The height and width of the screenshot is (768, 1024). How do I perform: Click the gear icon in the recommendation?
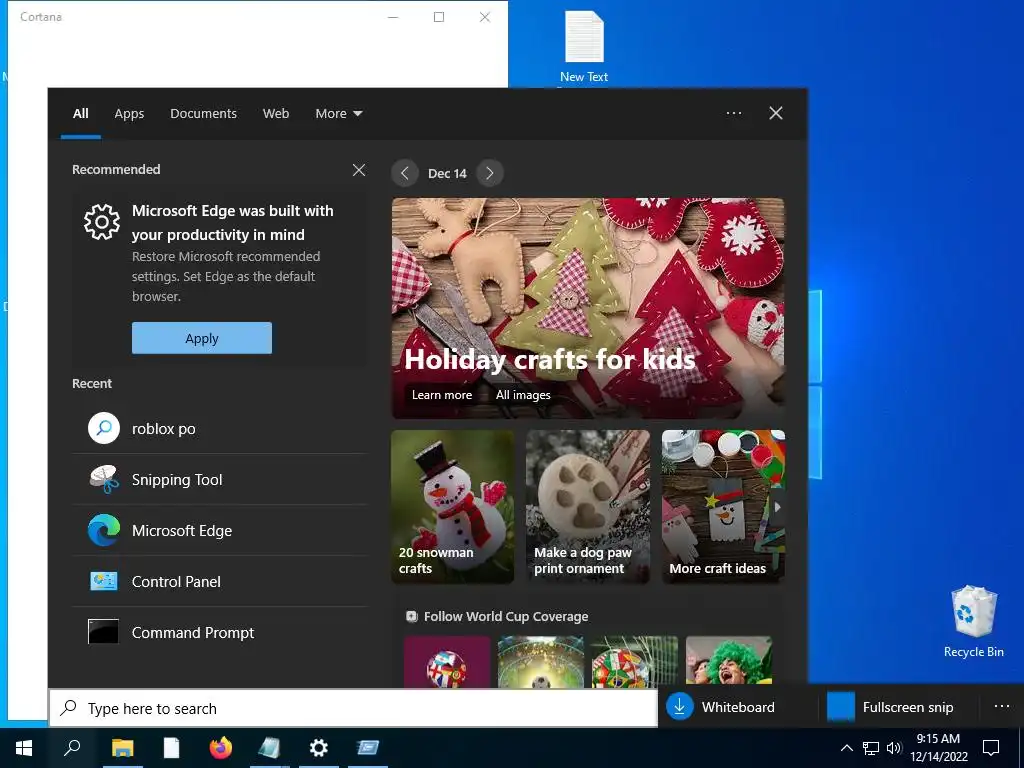pos(102,222)
